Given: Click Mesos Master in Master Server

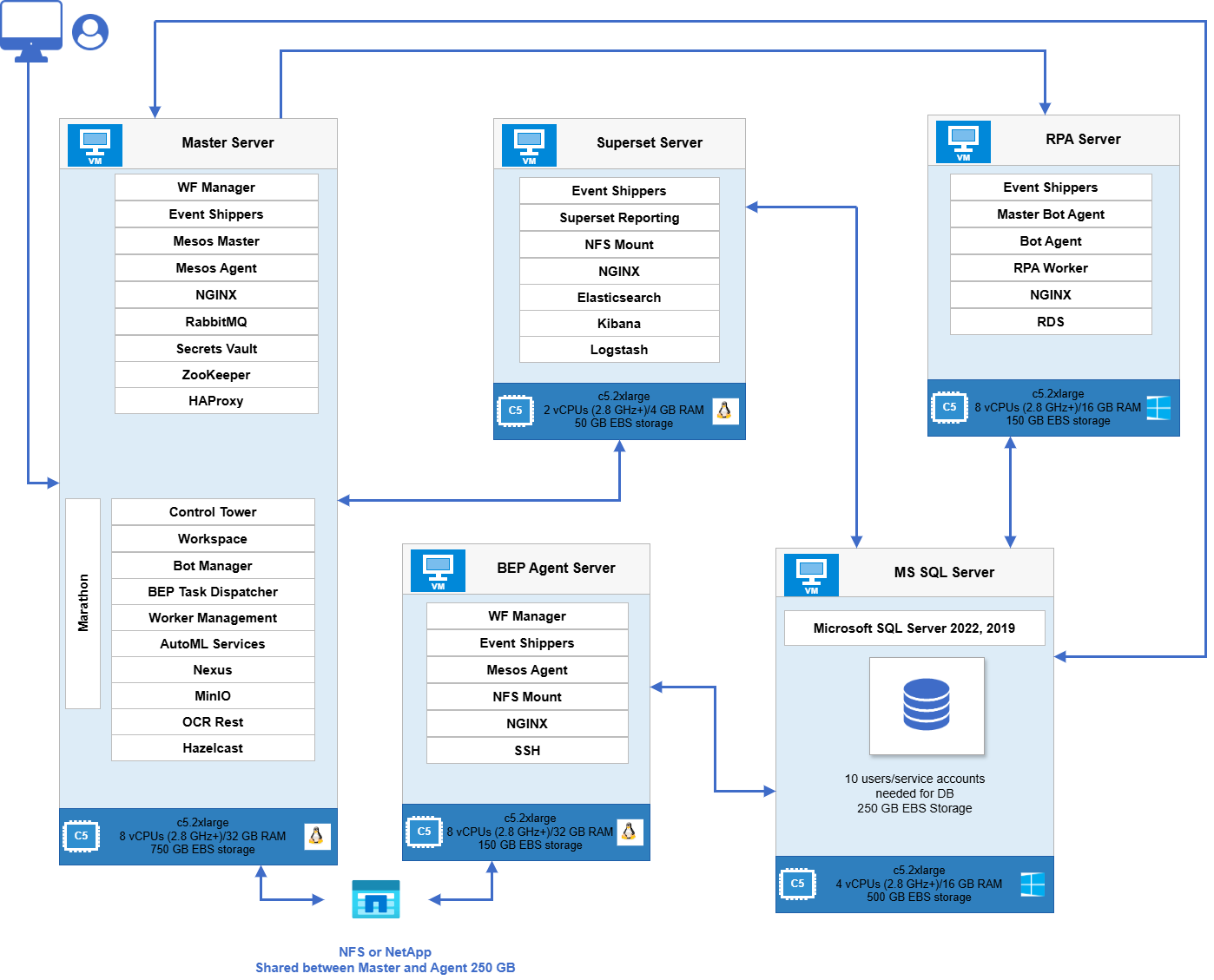Looking at the screenshot, I should point(216,241).
